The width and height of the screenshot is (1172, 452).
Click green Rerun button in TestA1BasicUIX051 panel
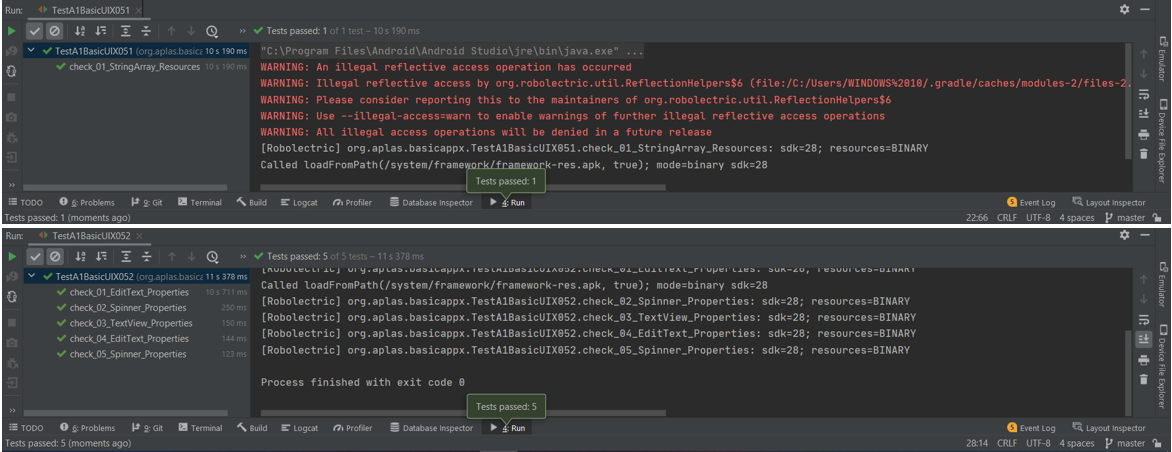pos(12,31)
